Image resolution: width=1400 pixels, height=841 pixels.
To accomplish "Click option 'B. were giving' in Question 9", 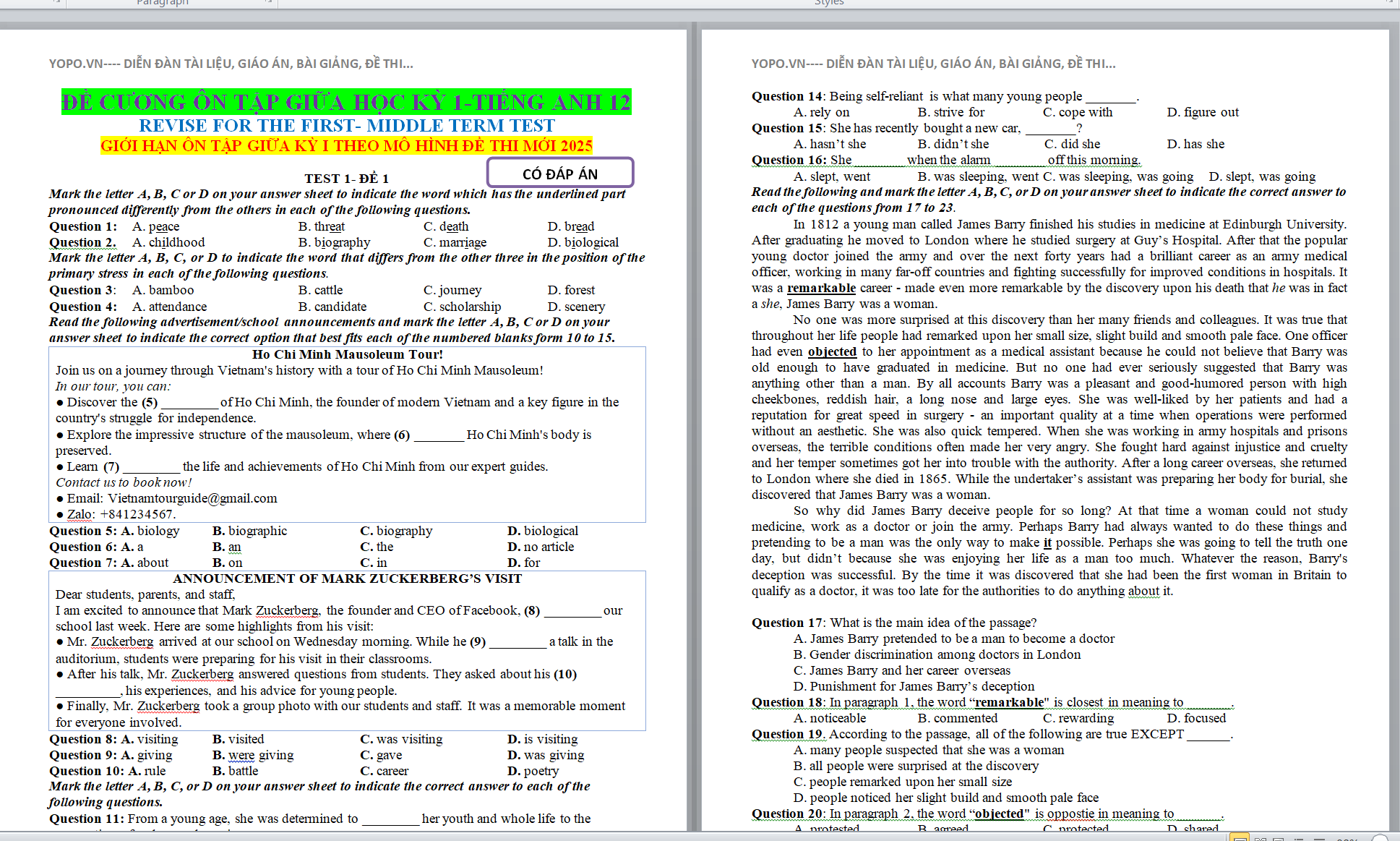I will pyautogui.click(x=253, y=755).
